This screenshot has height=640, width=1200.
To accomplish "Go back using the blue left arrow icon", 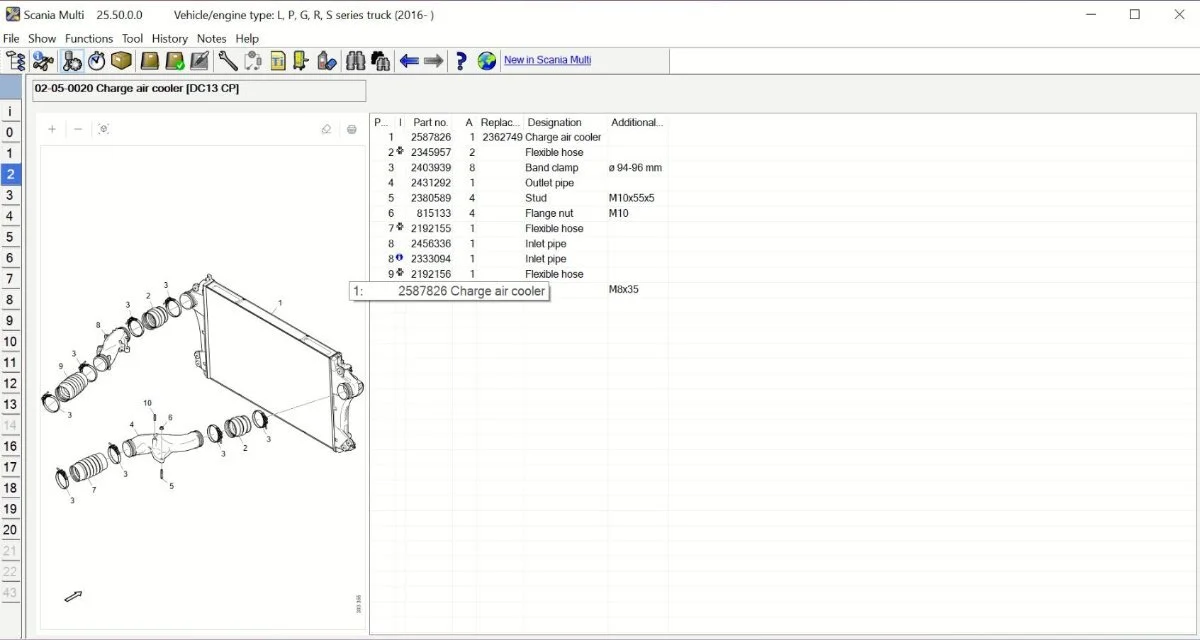I will [410, 60].
